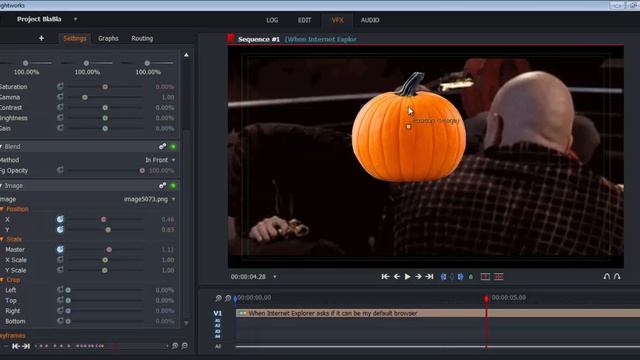This screenshot has height=360, width=640.
Task: Click the mark in icon
Action: coord(443,277)
